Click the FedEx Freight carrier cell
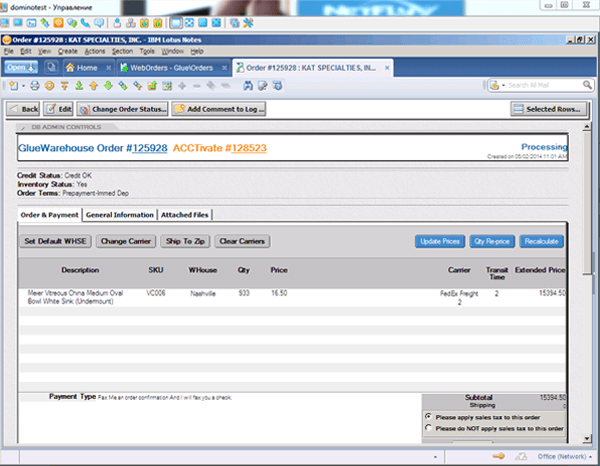 (x=459, y=297)
